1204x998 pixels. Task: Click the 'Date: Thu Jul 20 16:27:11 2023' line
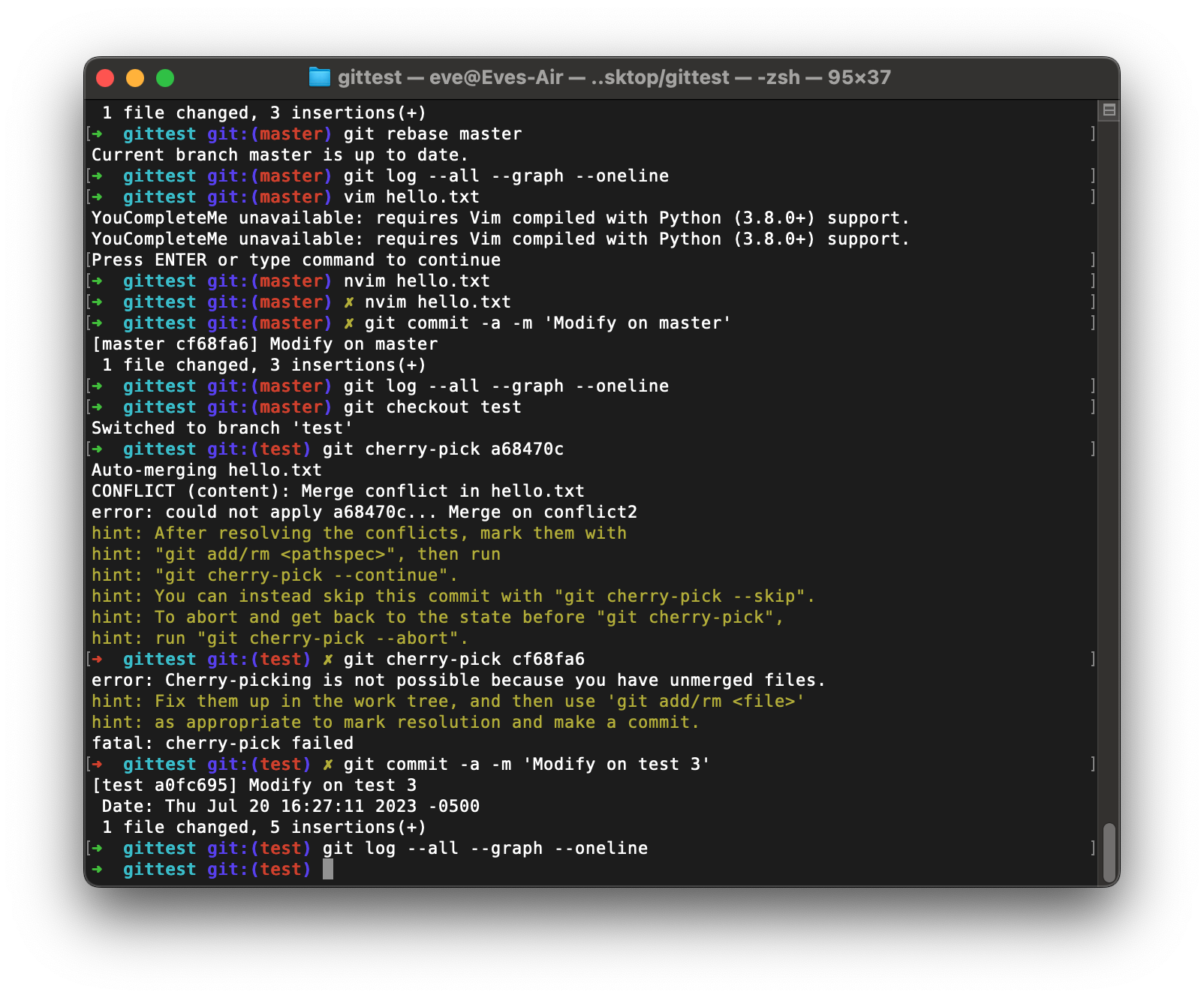coord(290,807)
